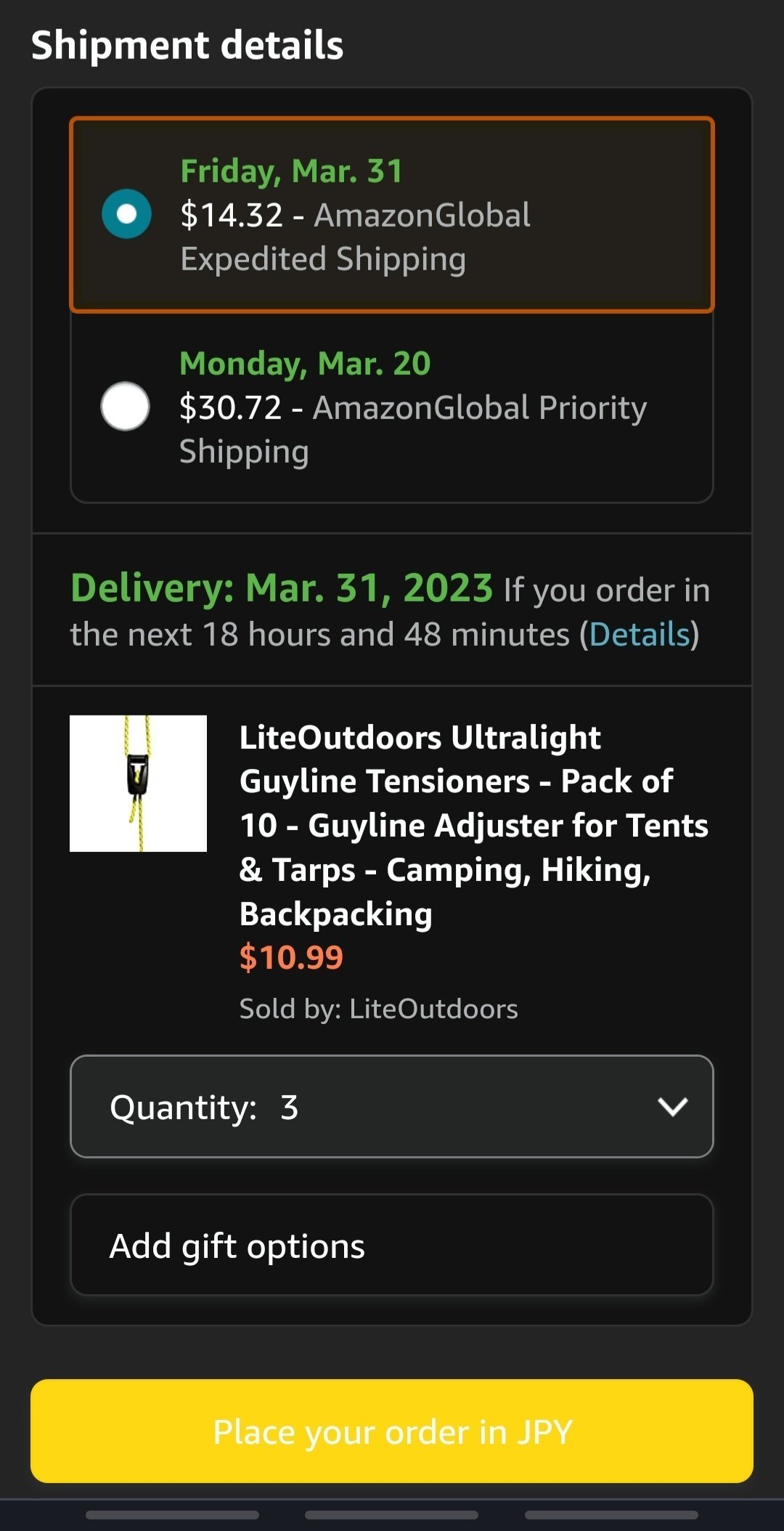Open the delivery Details link
The width and height of the screenshot is (784, 1531).
point(639,635)
